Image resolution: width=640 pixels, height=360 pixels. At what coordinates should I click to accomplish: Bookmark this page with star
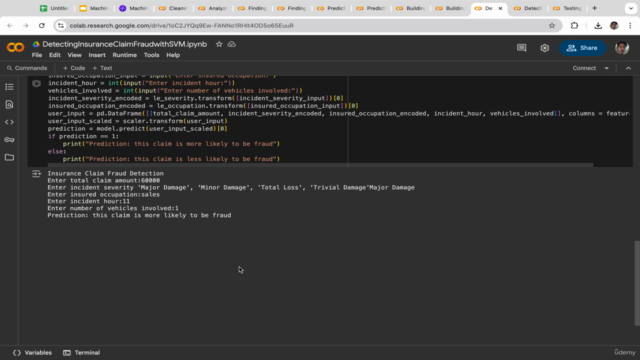[552, 26]
